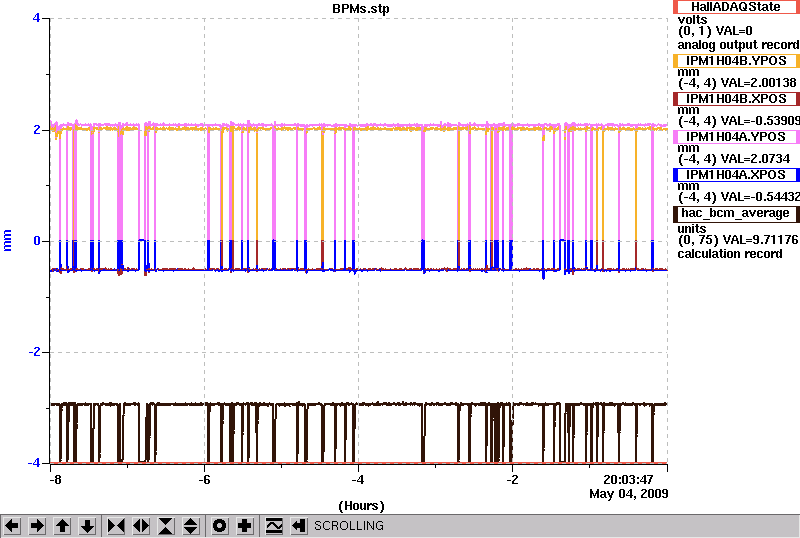Click the May 04, 2009 date label

point(629,494)
